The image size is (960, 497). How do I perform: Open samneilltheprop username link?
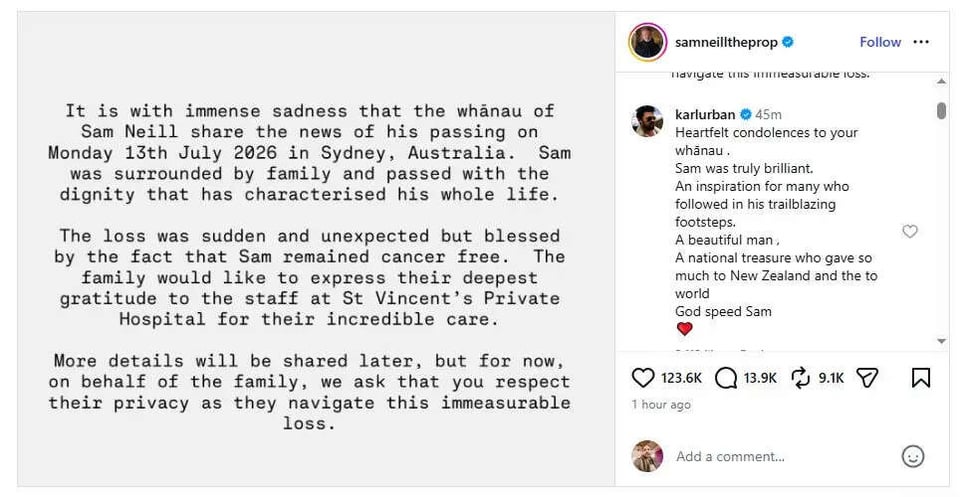point(726,42)
